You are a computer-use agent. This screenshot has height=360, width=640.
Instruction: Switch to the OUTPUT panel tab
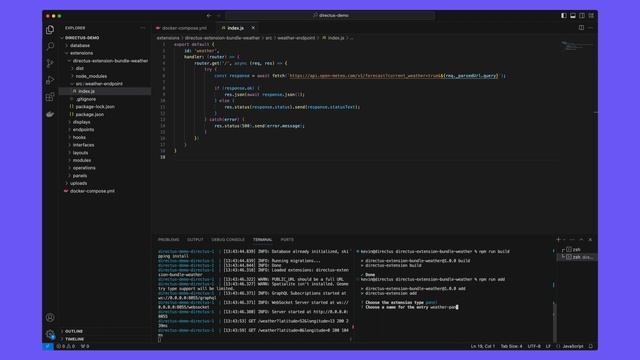195,240
